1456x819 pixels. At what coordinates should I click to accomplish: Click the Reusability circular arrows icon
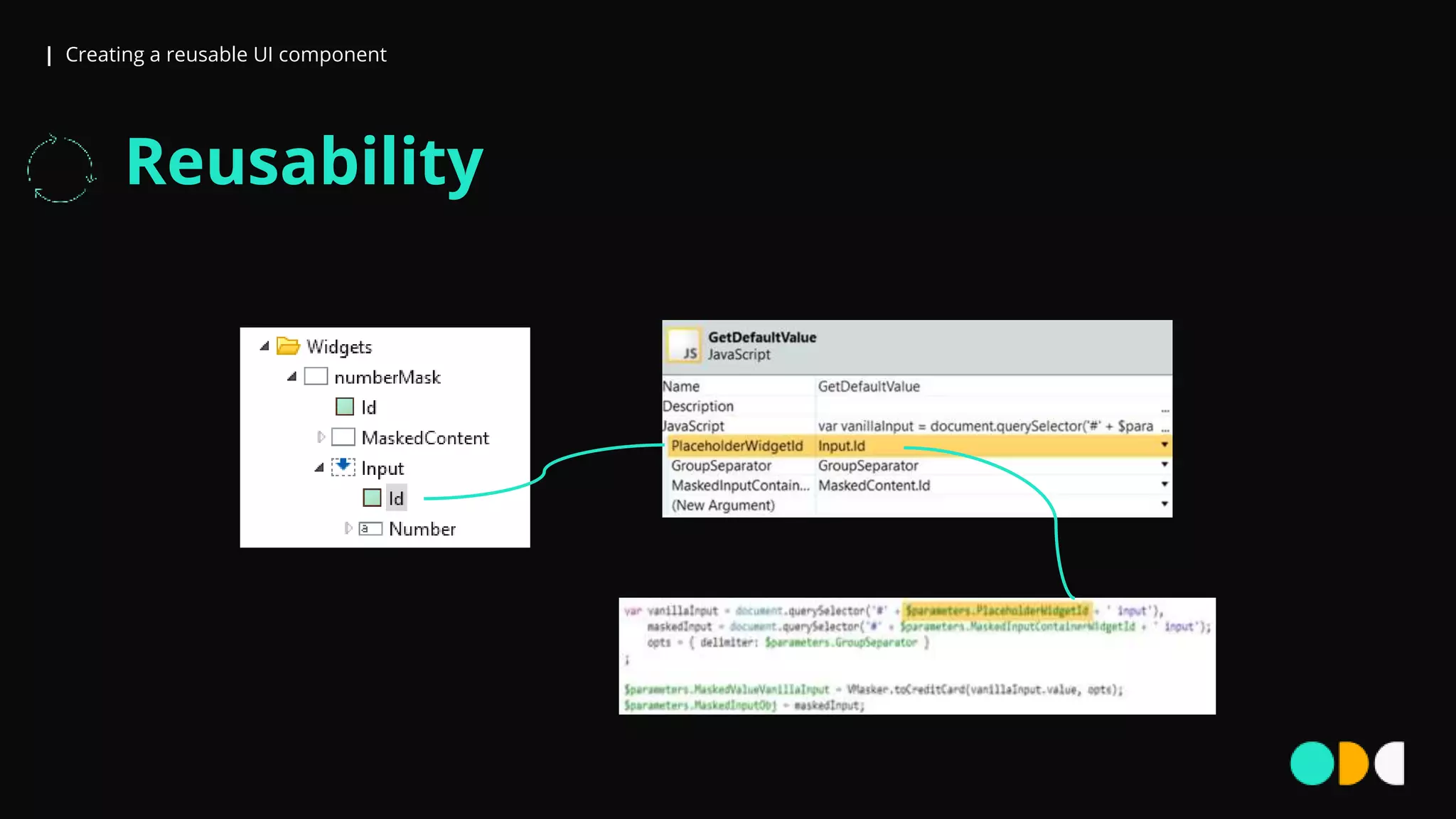[x=61, y=168]
